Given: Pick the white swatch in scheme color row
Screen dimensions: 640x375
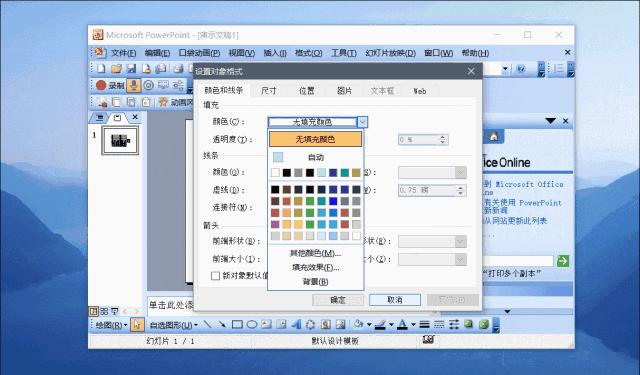Looking at the screenshot, I should [275, 173].
